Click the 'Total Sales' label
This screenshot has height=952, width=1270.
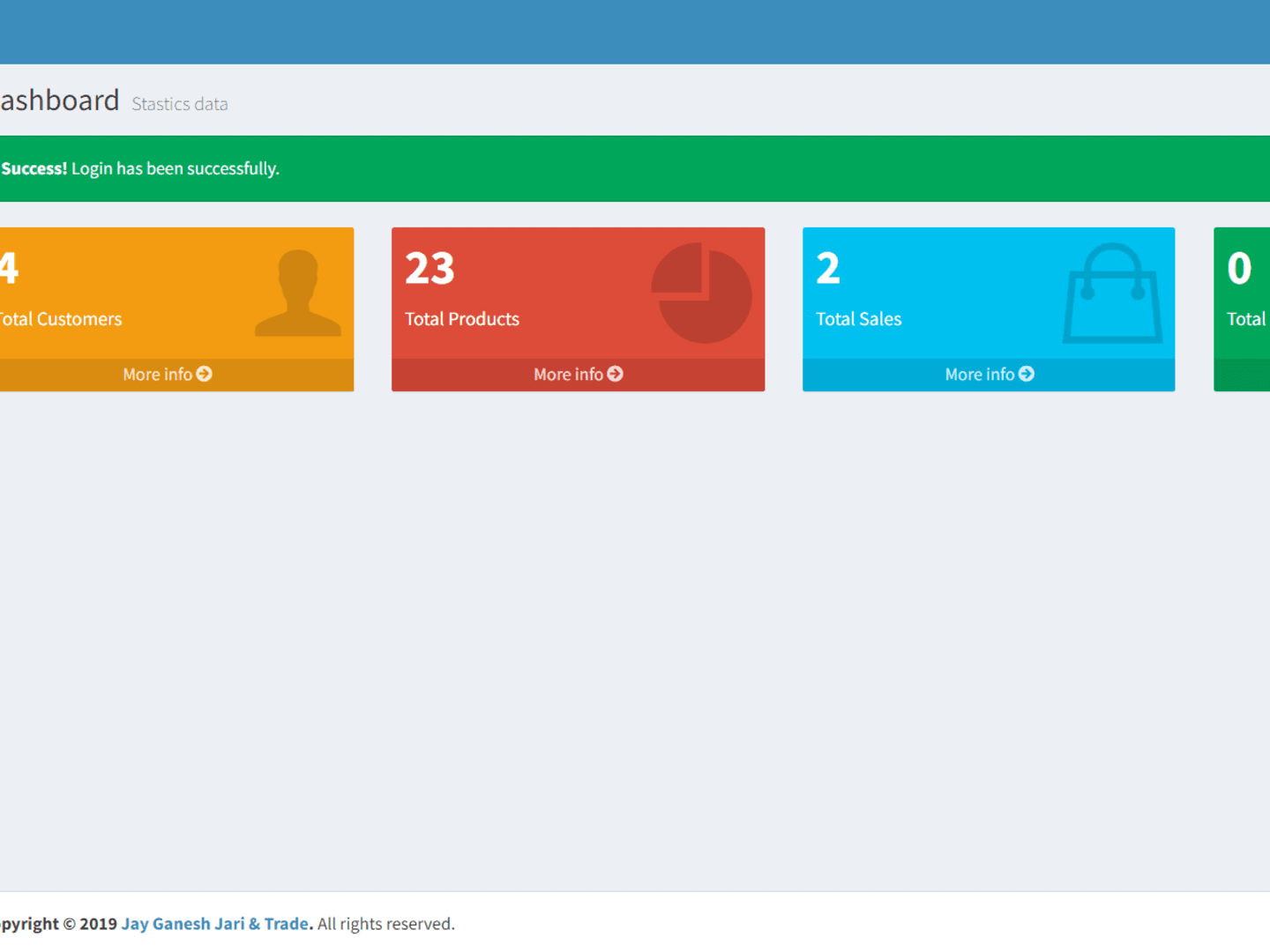[859, 319]
